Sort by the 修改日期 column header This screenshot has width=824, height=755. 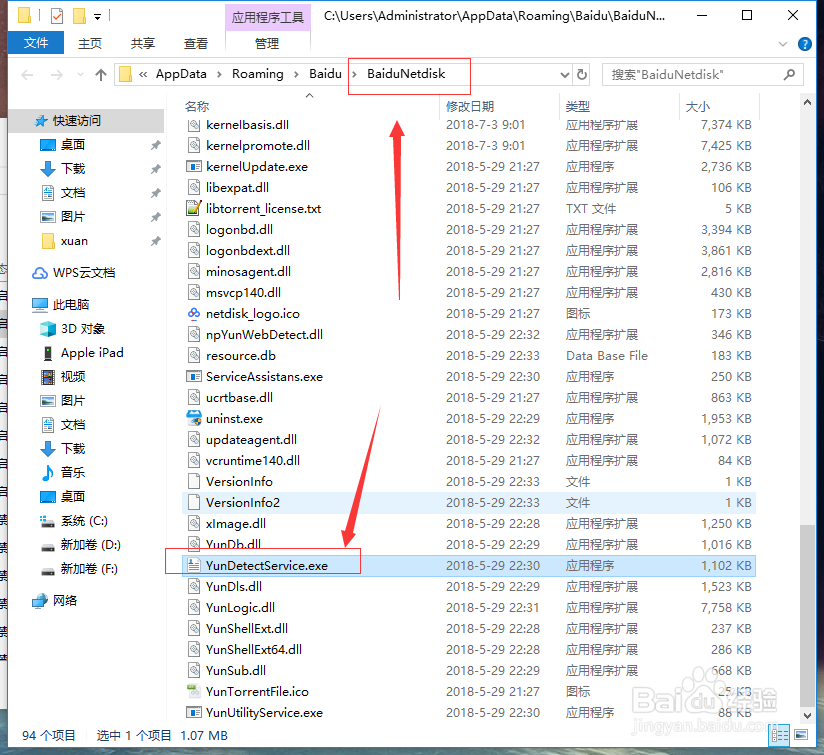pyautogui.click(x=470, y=107)
